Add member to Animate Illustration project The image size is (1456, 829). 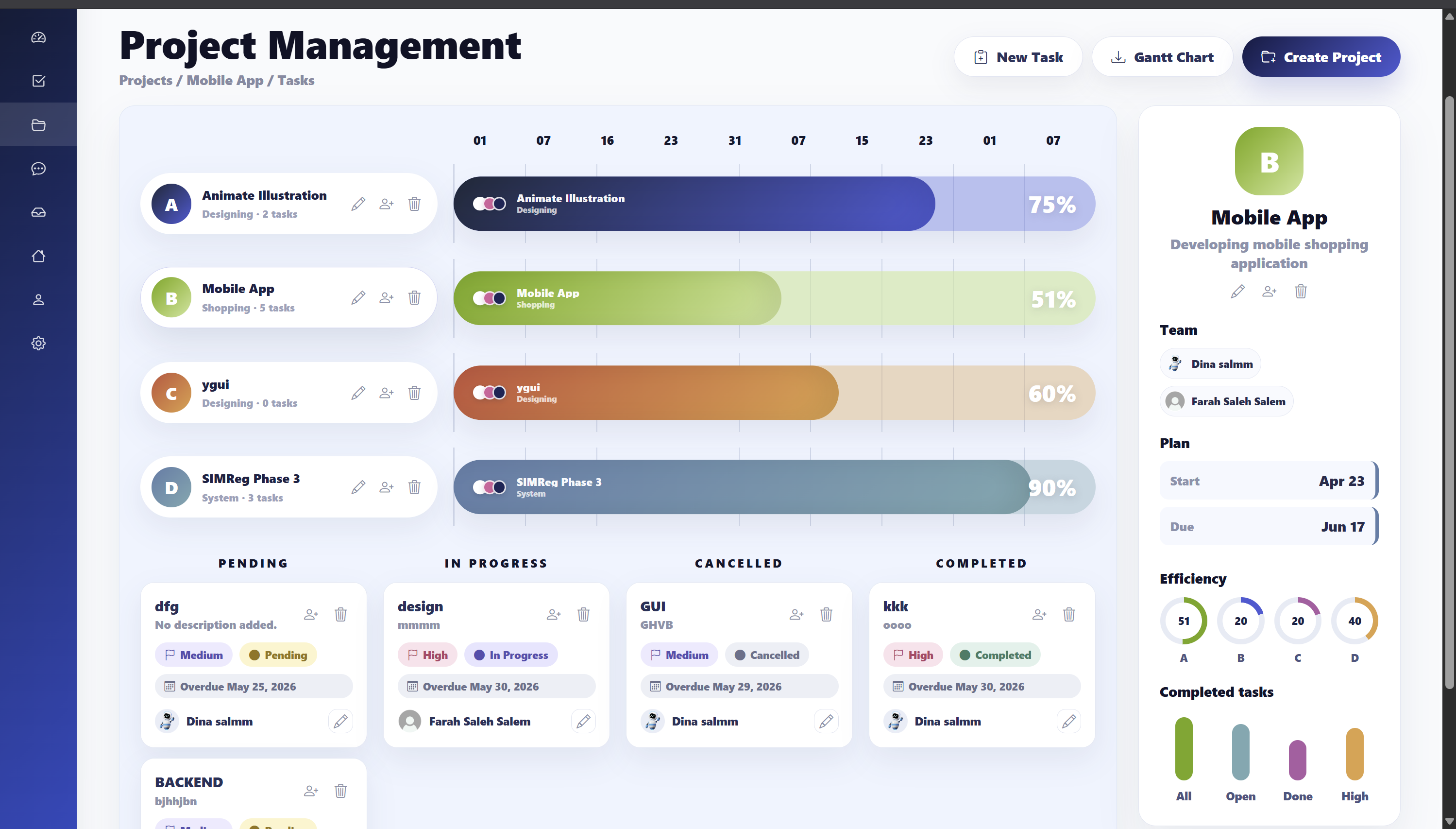pyautogui.click(x=386, y=204)
